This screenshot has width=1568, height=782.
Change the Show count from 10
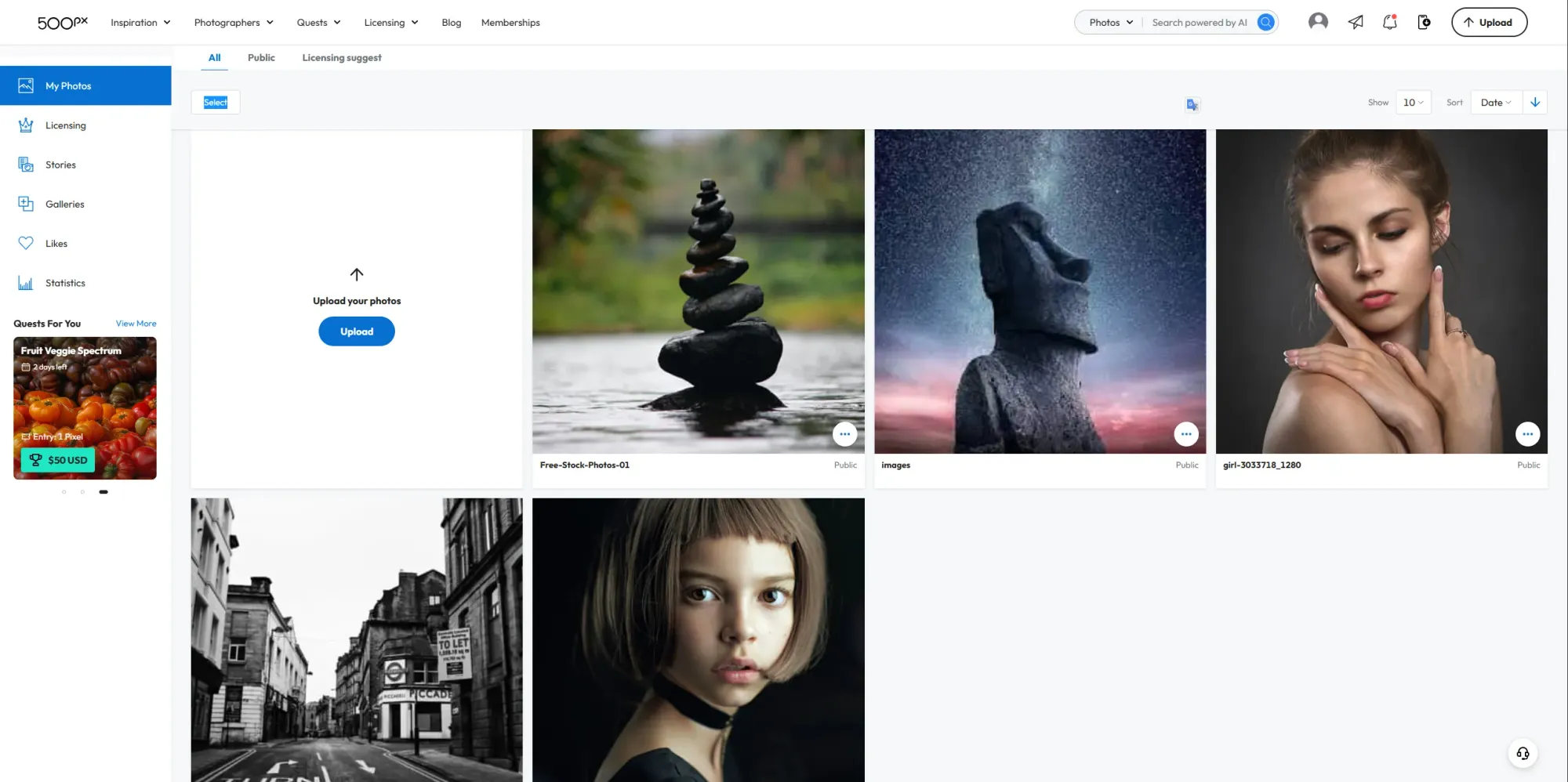(1413, 102)
